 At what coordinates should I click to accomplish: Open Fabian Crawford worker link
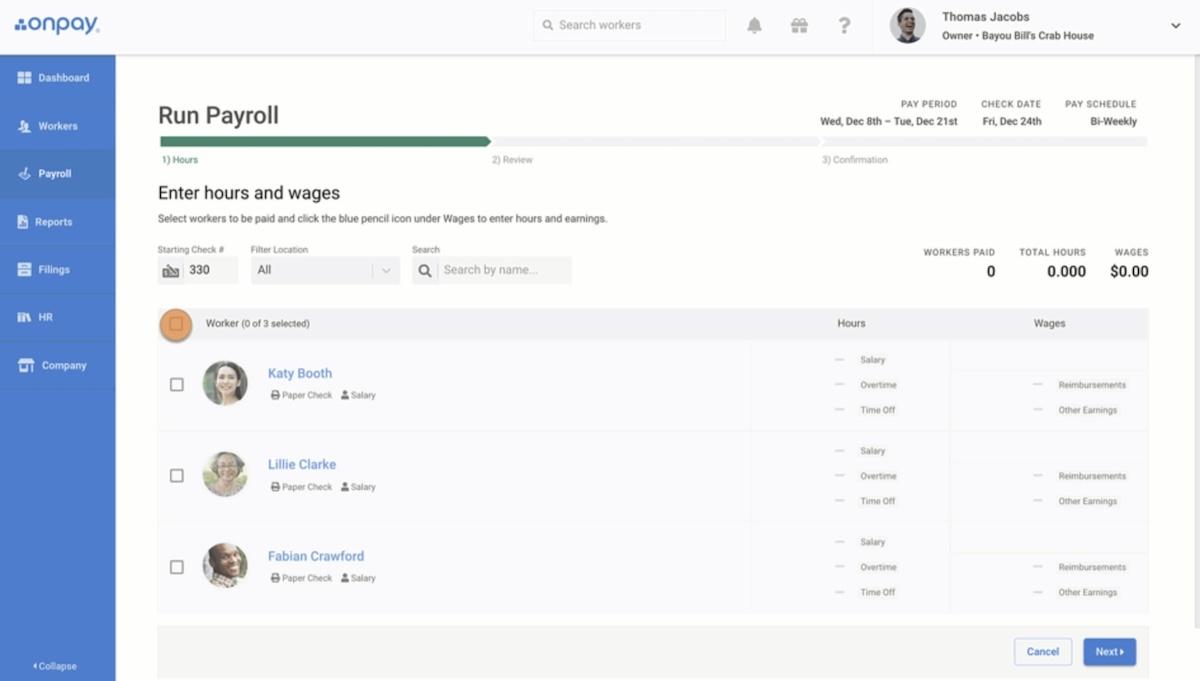pos(316,556)
